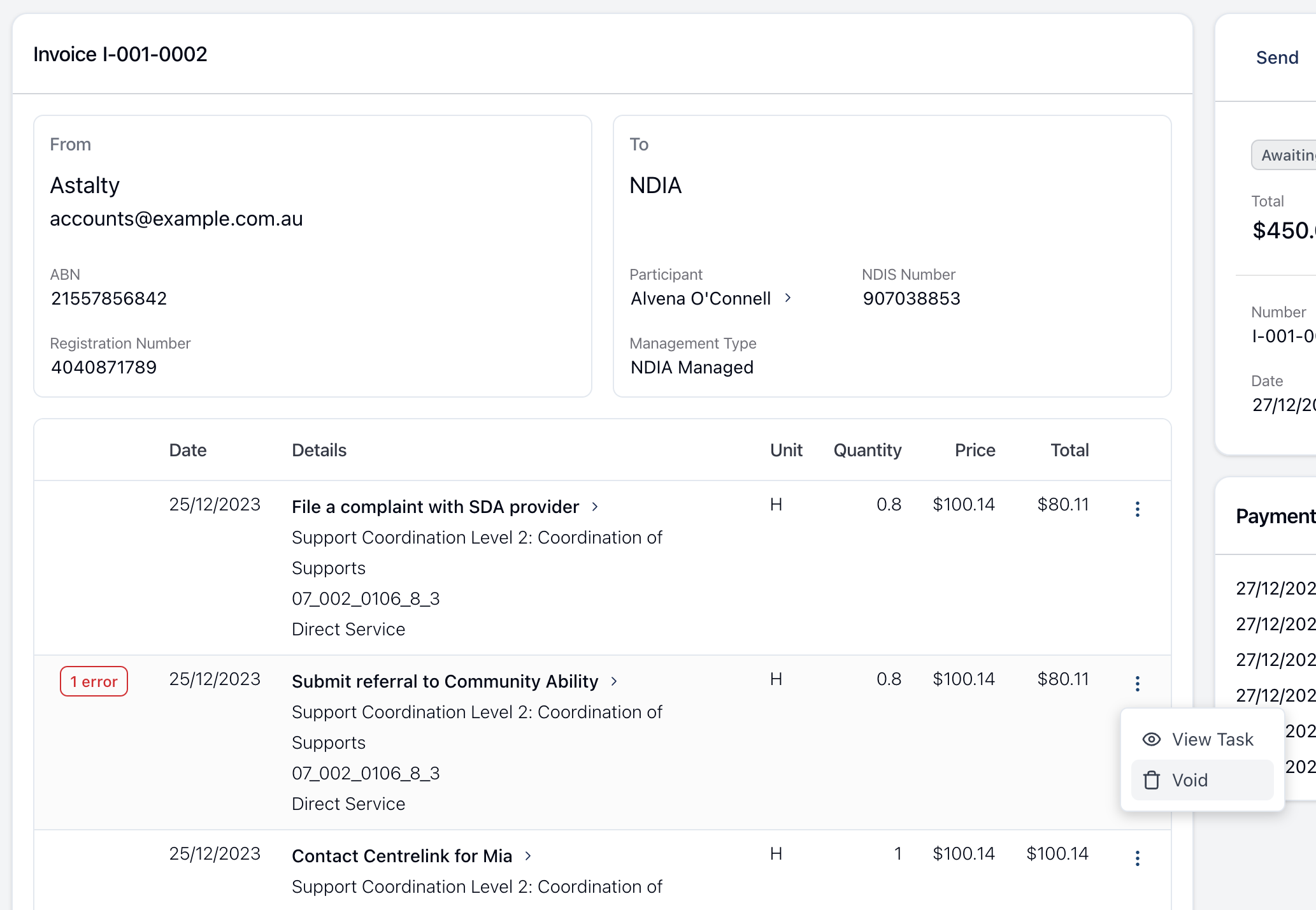Screen dimensions: 1316x910
Task: Click the $100.14 total in Contact Centrelink row
Action: 1057,853
